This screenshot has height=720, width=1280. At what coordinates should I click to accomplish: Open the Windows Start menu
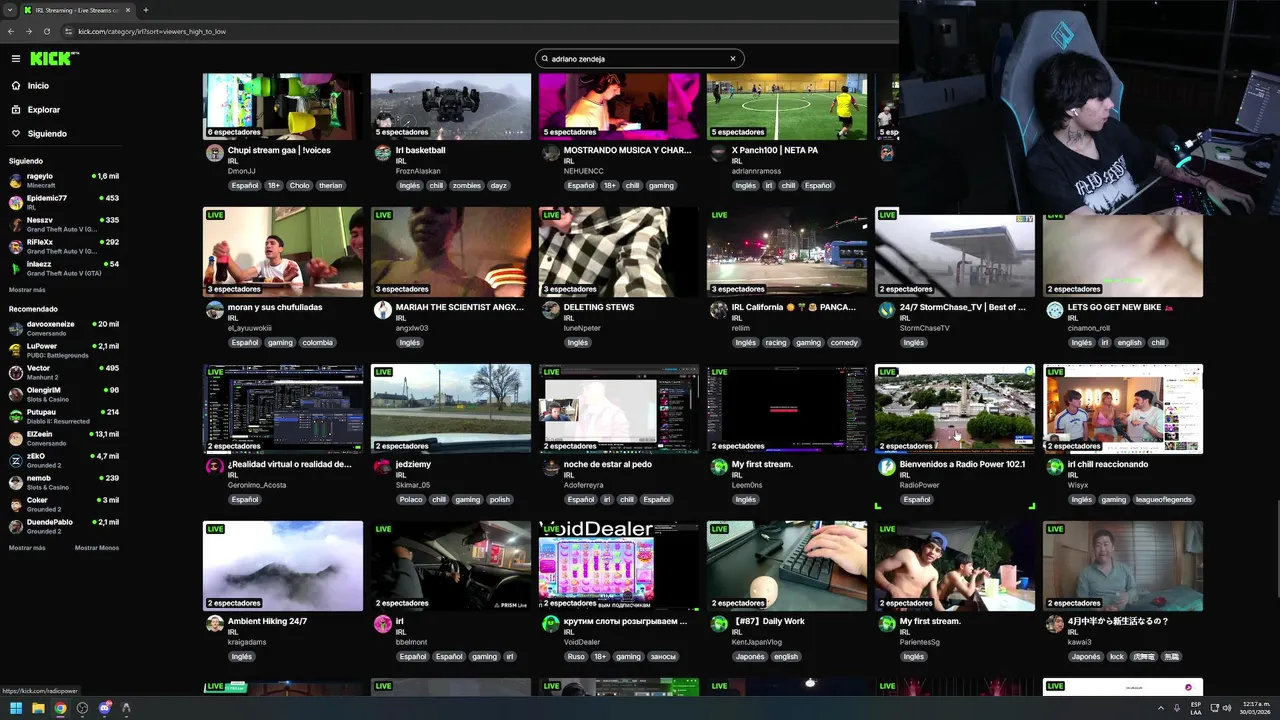coord(16,708)
